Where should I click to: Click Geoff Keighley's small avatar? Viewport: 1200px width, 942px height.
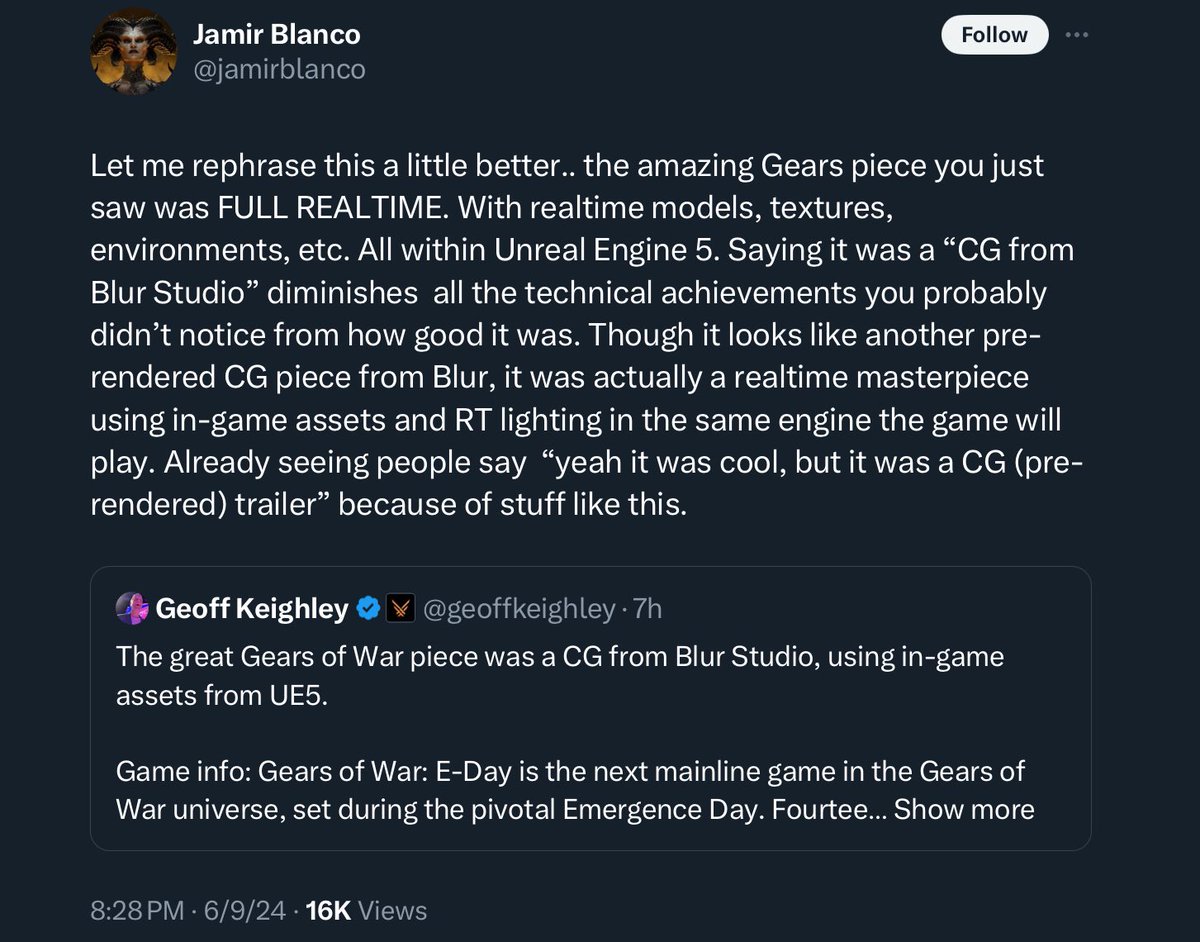(x=133, y=608)
